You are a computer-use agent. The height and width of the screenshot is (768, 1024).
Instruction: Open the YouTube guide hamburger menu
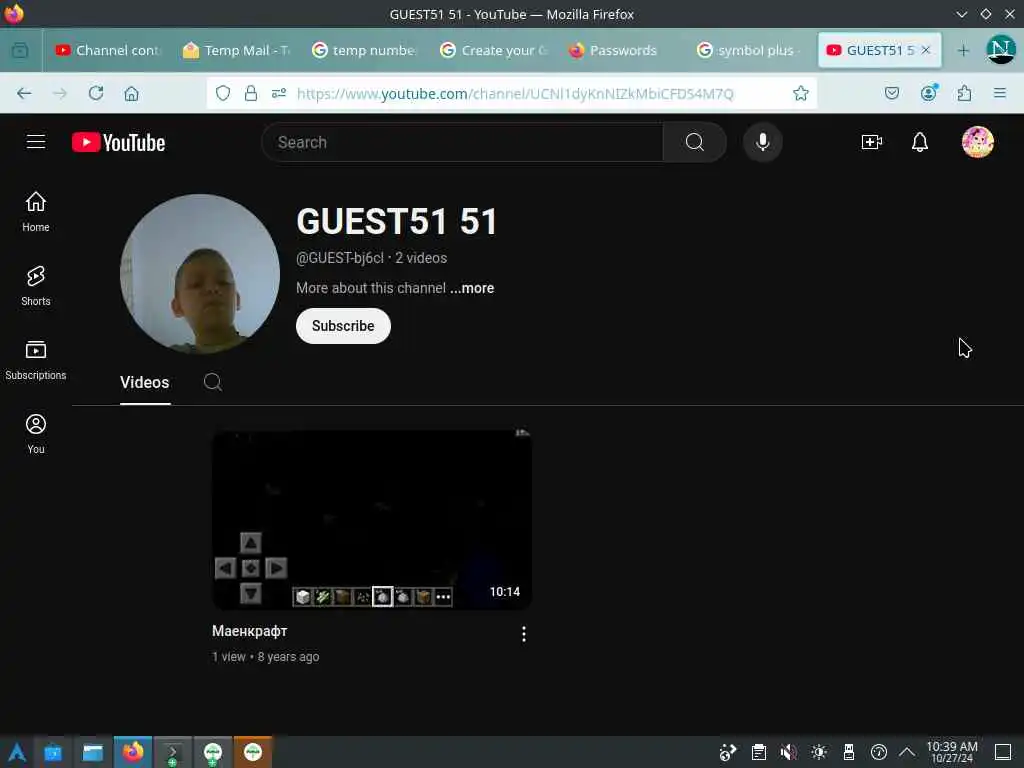tap(36, 142)
